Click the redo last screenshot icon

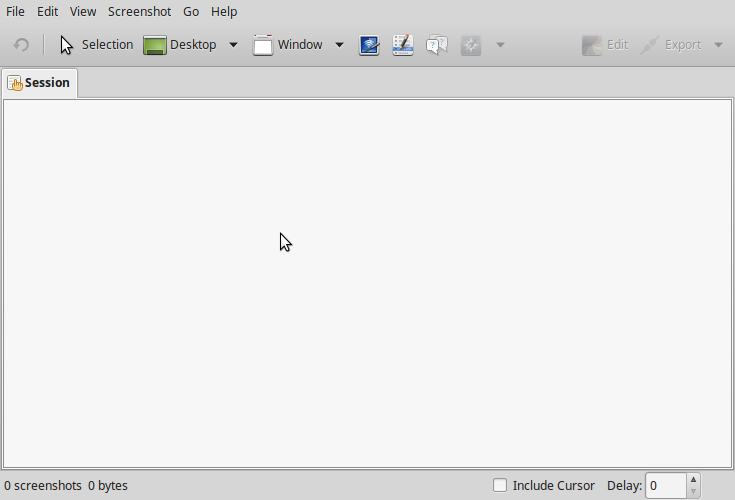click(x=21, y=45)
